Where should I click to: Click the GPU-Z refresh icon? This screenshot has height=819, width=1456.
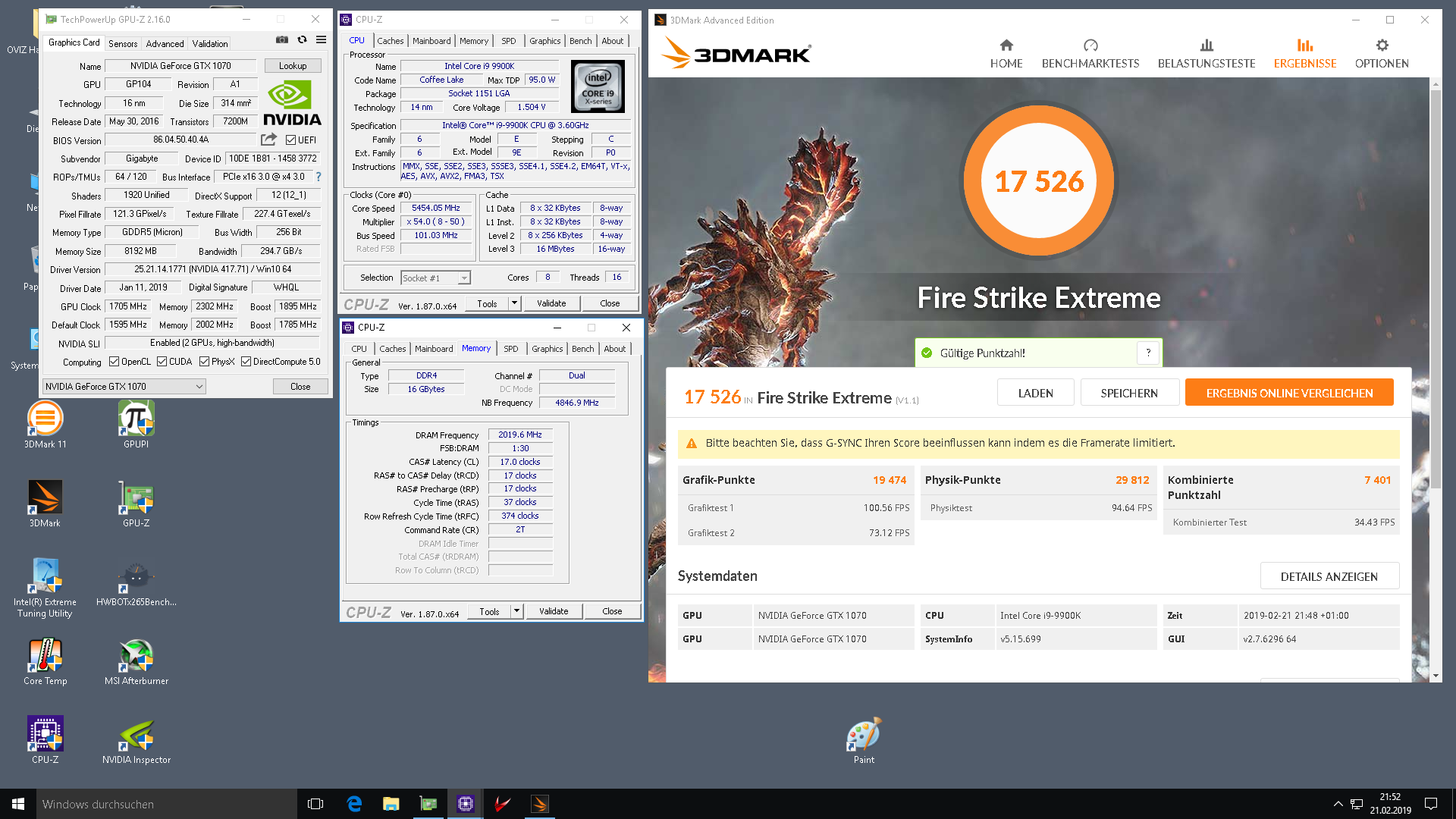(302, 40)
